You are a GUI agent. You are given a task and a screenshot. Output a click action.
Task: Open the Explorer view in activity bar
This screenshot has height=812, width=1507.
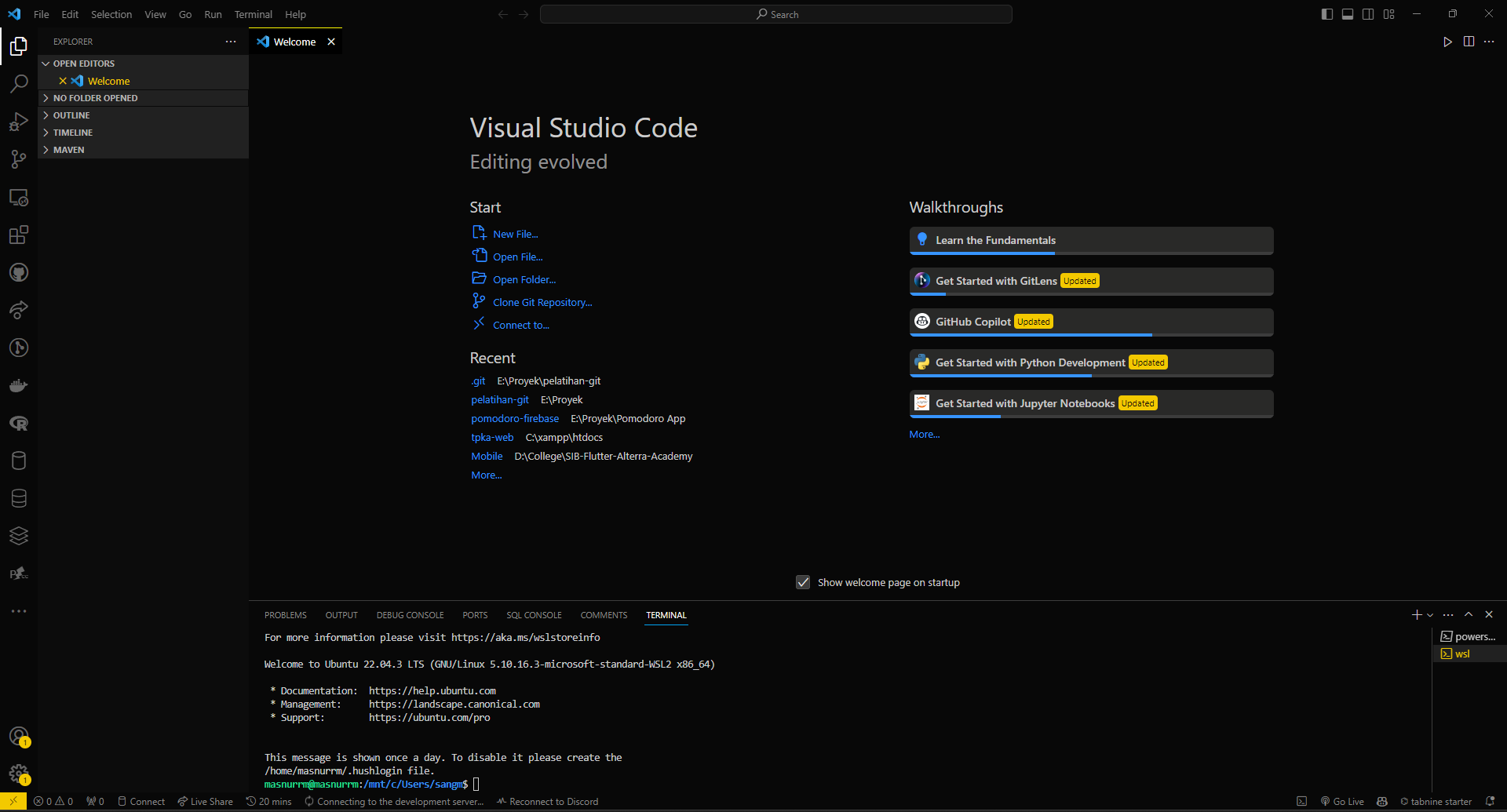click(x=19, y=47)
